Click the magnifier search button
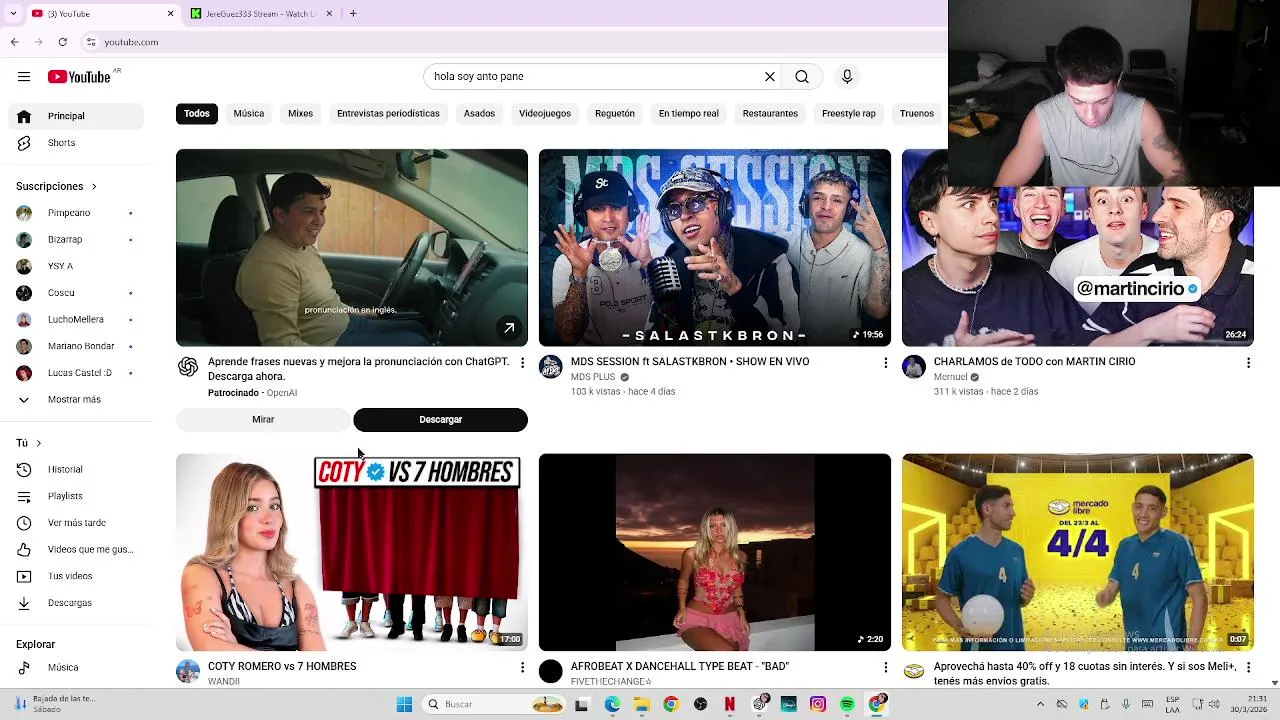This screenshot has width=1280, height=720. (x=802, y=77)
